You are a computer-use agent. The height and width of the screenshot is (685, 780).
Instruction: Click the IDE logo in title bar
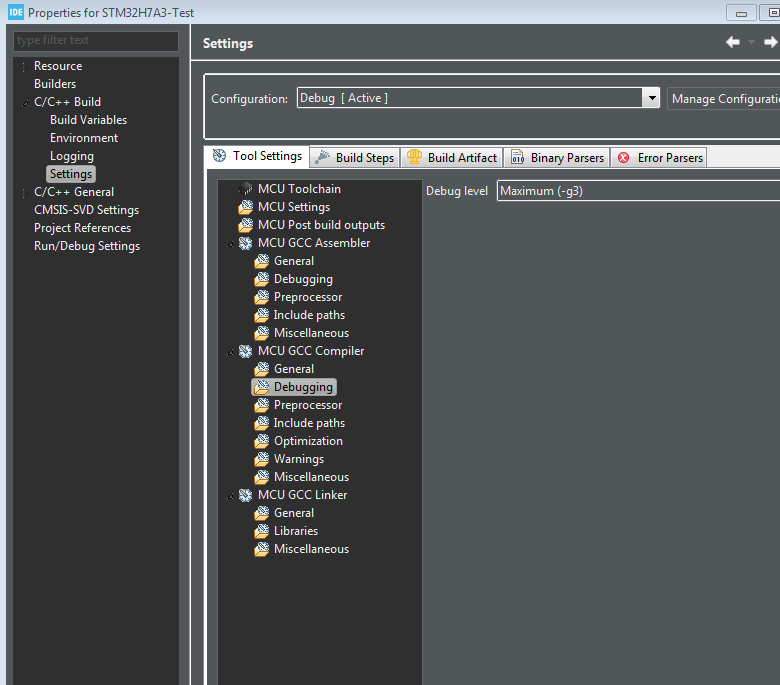point(16,12)
